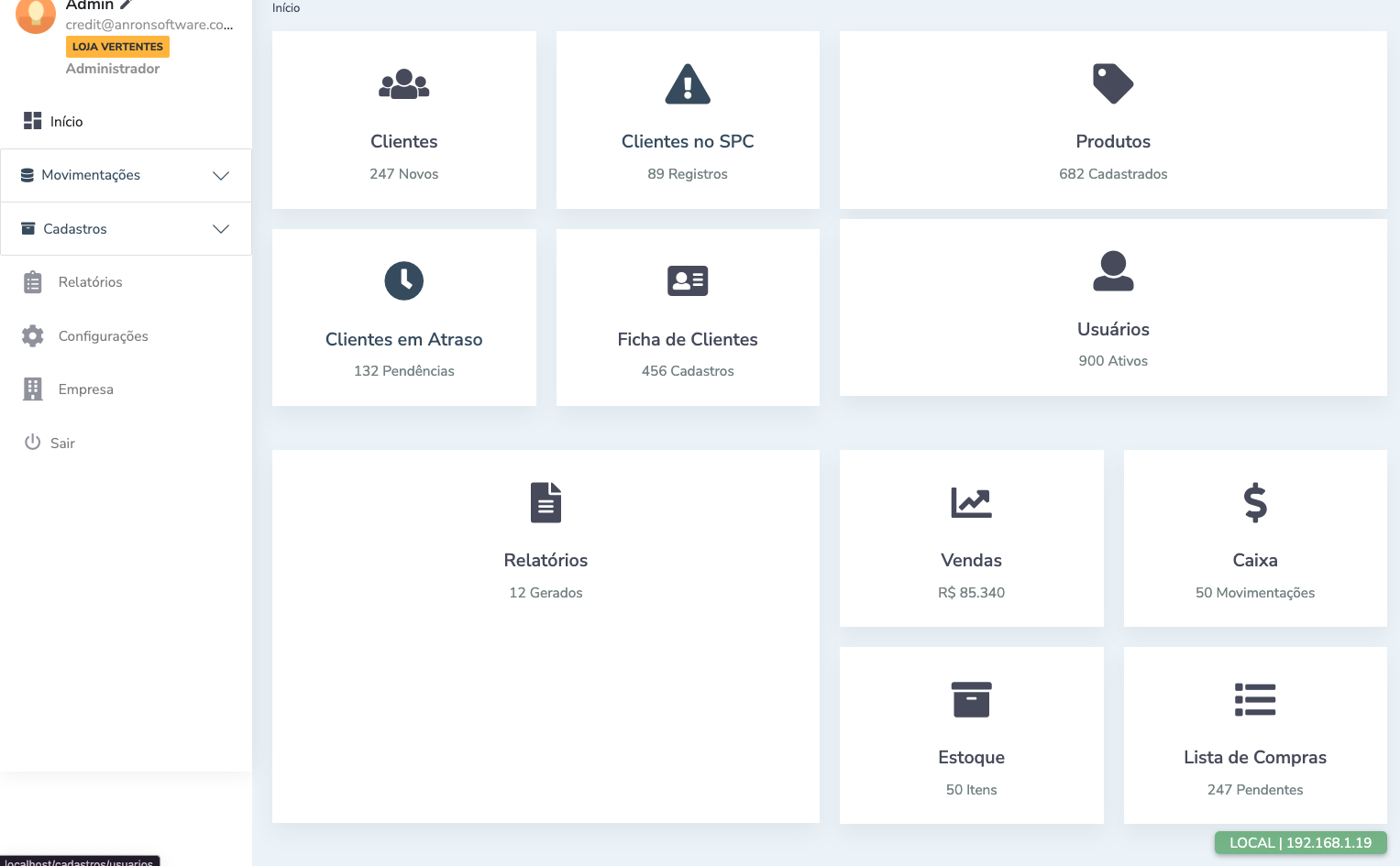This screenshot has width=1400, height=866.
Task: Click the clock icon for Clientes em Atraso
Action: (x=403, y=281)
